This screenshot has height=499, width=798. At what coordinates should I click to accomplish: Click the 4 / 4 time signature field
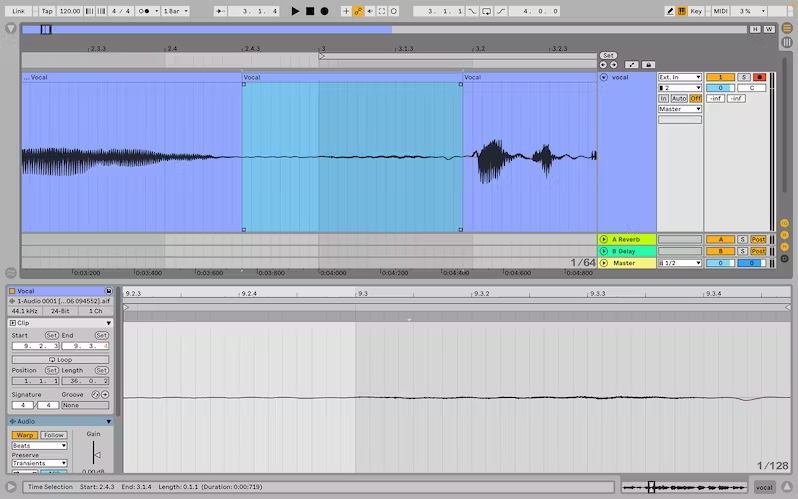pyautogui.click(x=121, y=11)
